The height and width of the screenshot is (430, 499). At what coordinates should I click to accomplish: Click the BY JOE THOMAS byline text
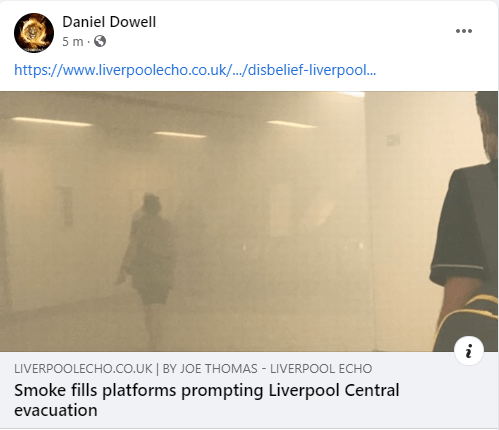(x=210, y=369)
